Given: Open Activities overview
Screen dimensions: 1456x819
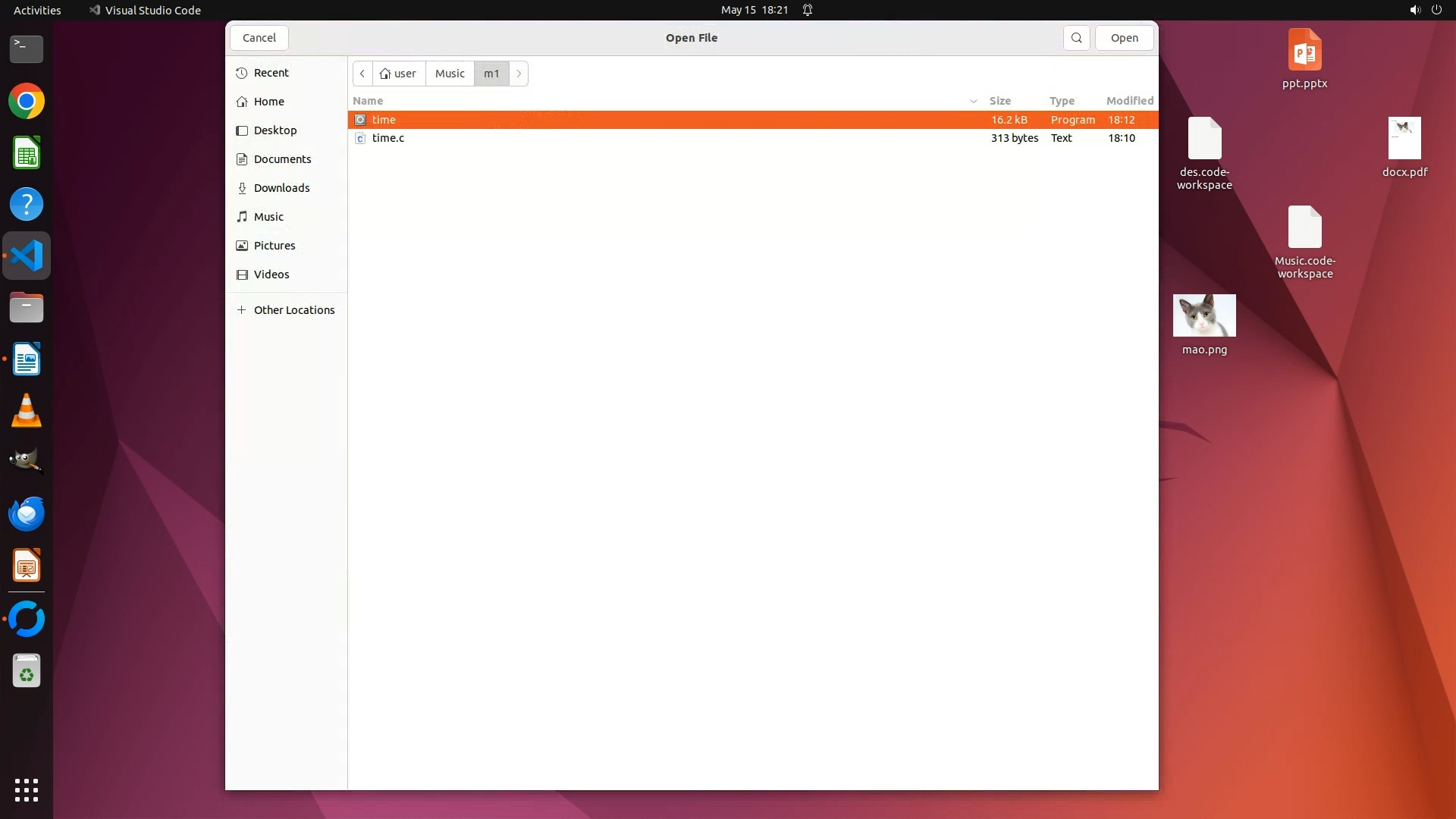Looking at the screenshot, I should 37,10.
